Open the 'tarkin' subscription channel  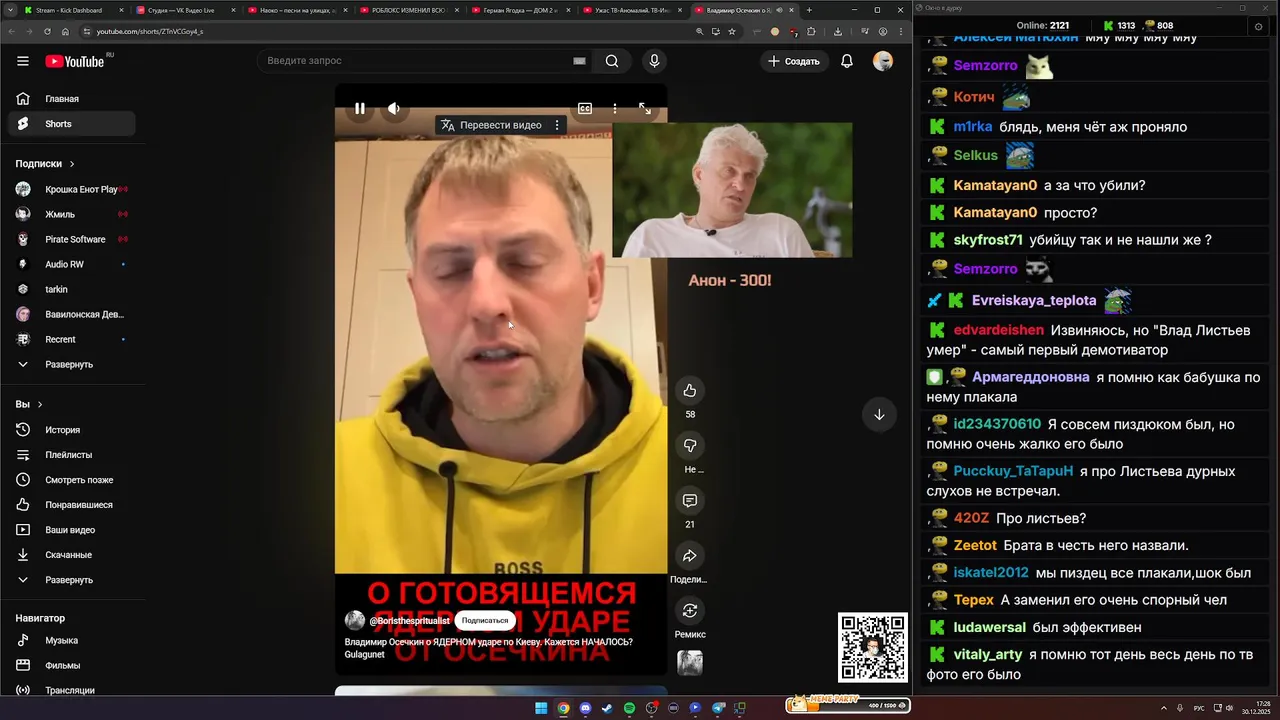point(72,289)
